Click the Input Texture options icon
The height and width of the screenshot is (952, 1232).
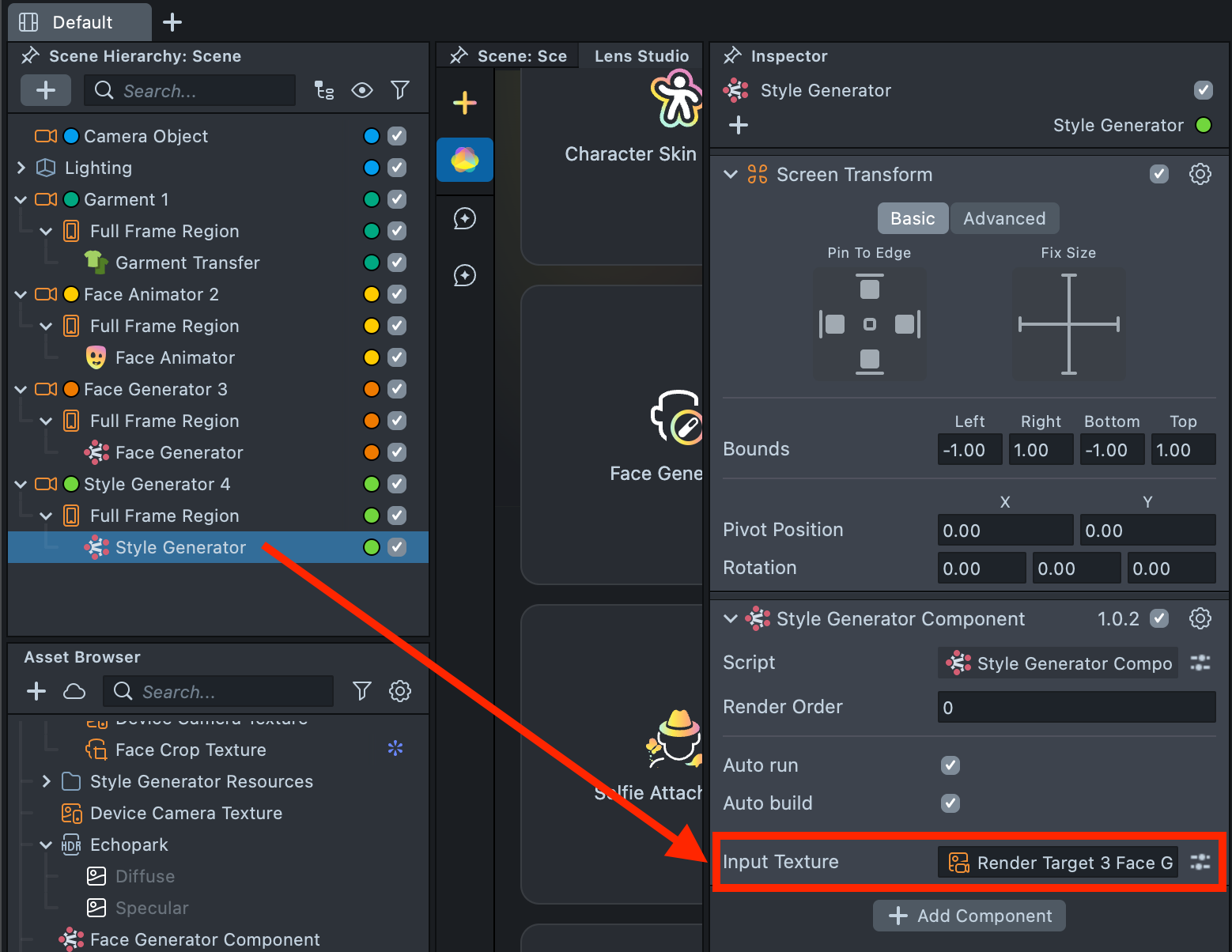point(1200,862)
